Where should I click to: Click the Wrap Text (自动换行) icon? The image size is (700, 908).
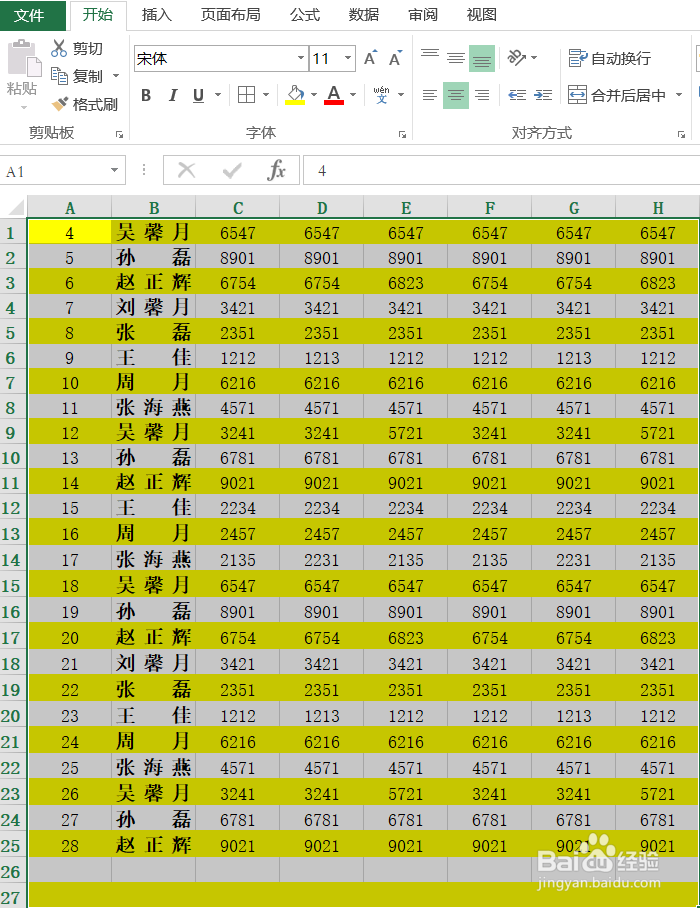(x=578, y=58)
